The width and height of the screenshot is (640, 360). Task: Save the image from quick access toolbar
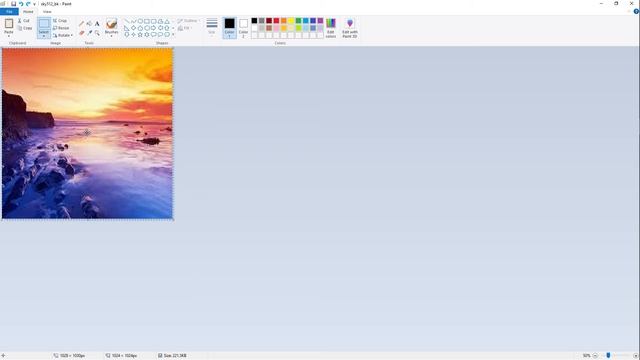(13, 4)
